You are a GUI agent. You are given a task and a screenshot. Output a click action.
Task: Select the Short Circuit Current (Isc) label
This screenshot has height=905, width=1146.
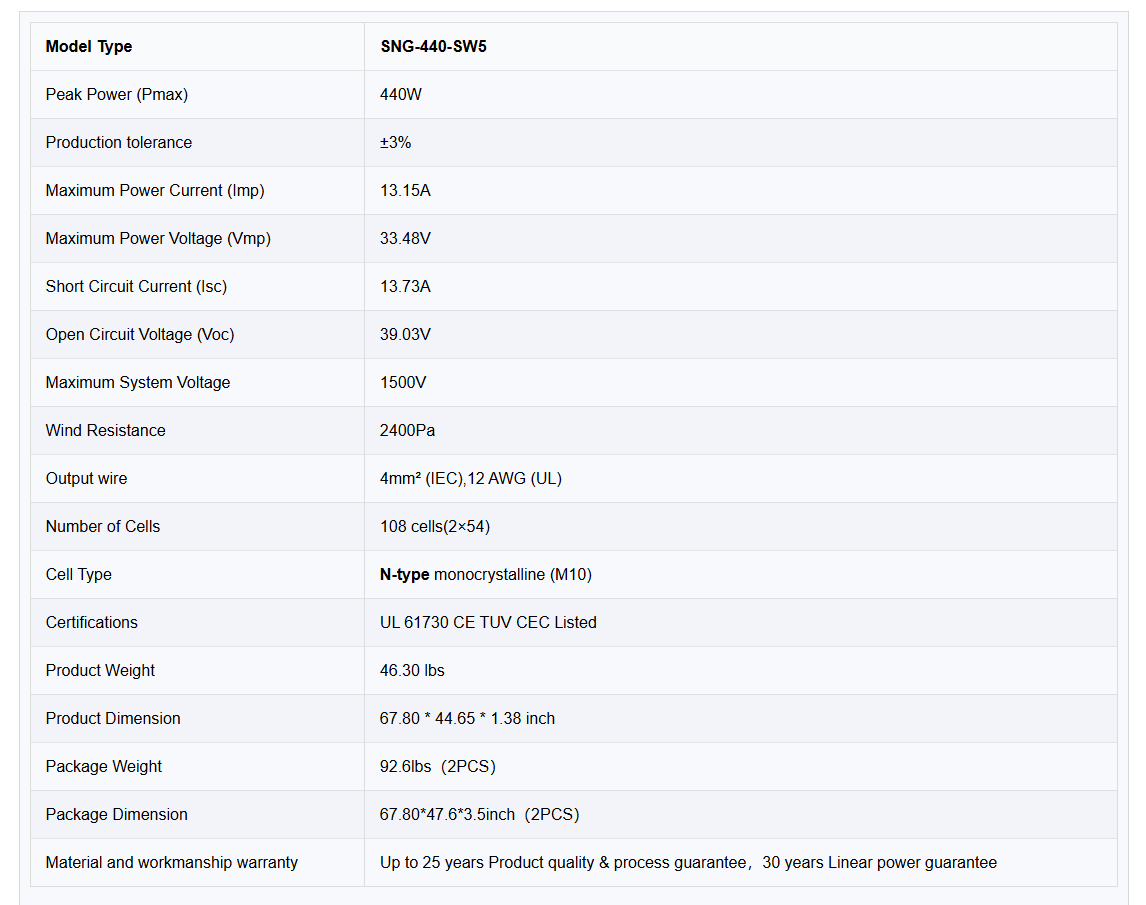click(x=136, y=286)
